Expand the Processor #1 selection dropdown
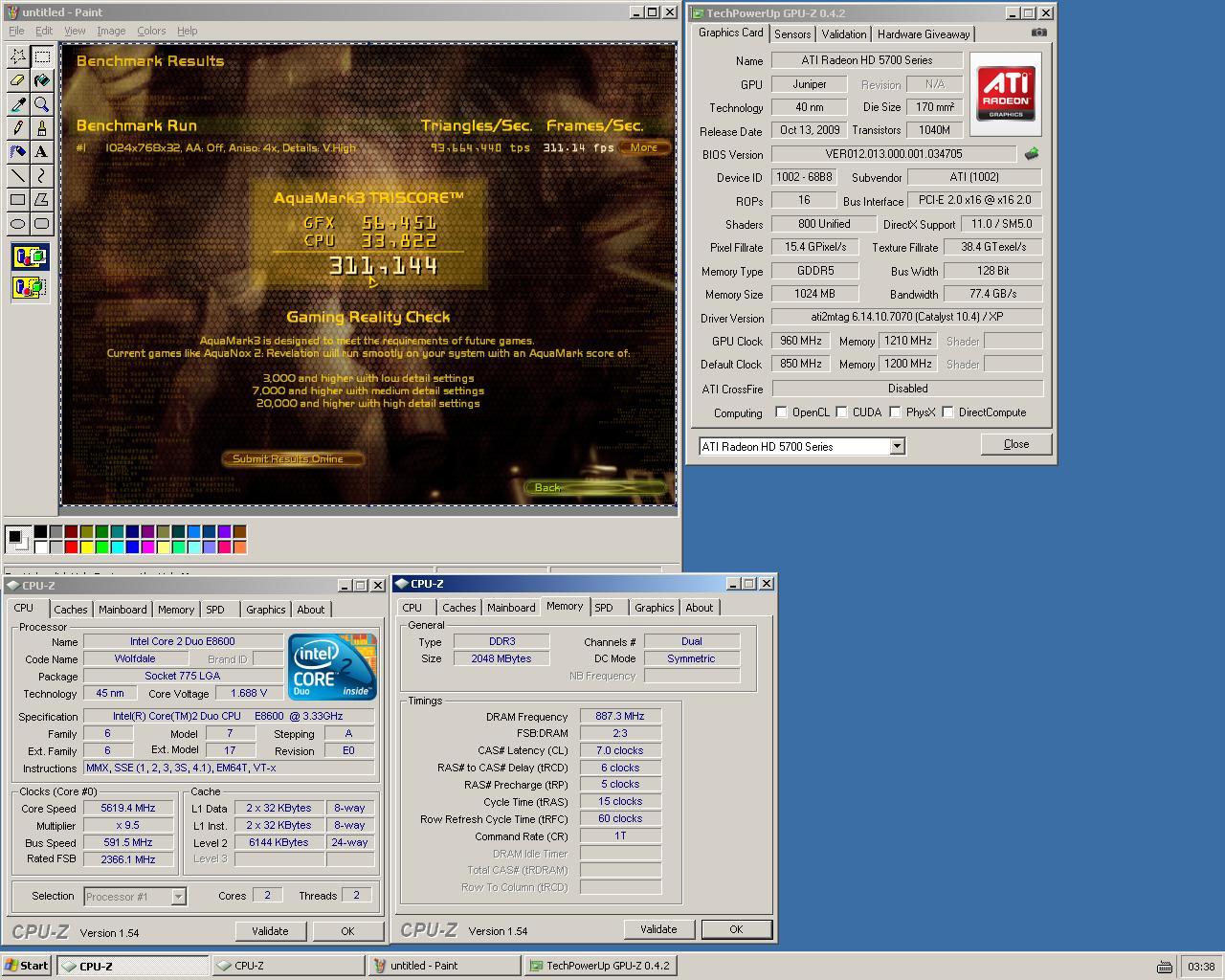The width and height of the screenshot is (1225, 980). [x=178, y=897]
